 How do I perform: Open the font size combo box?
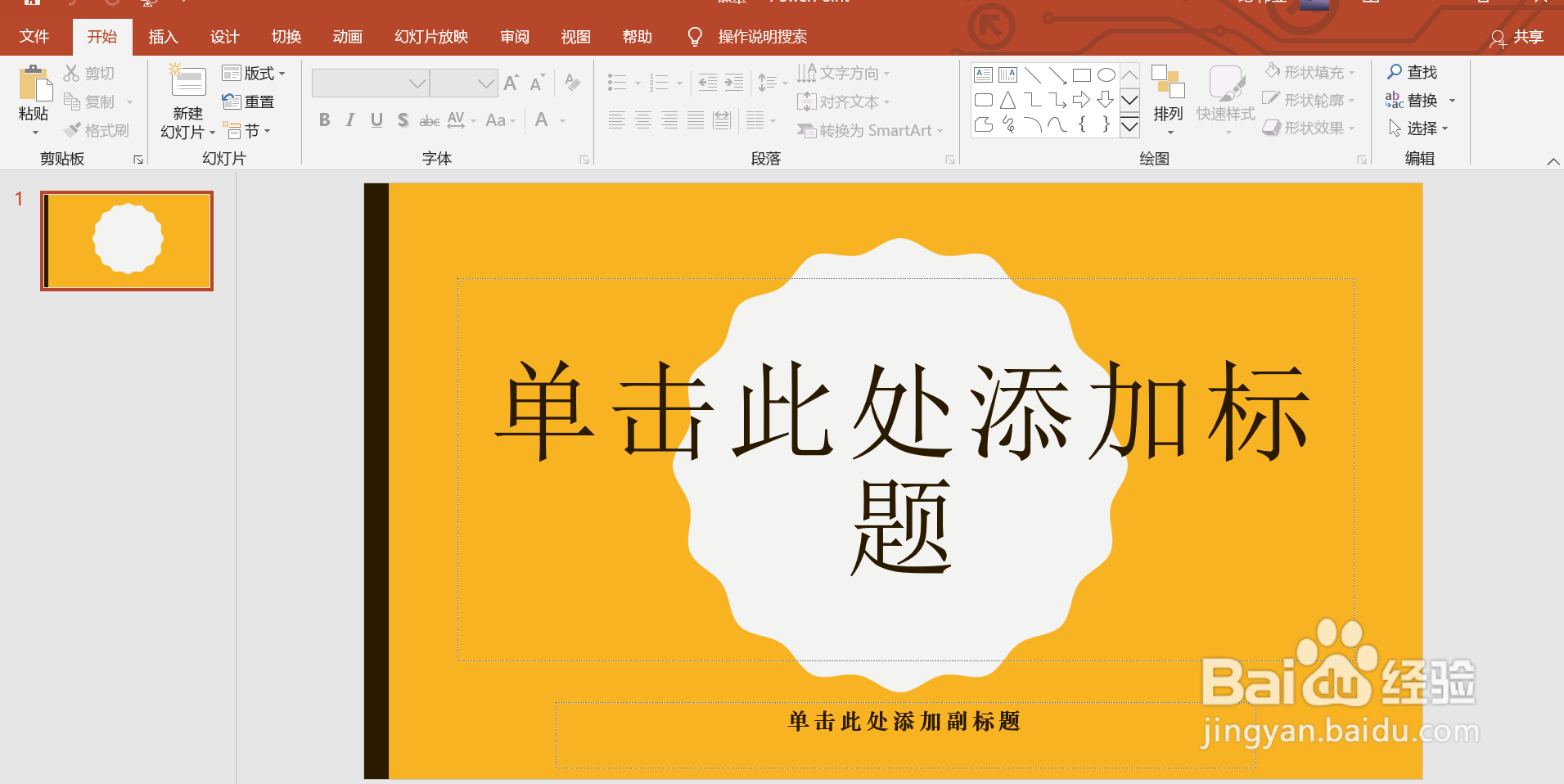pos(464,83)
